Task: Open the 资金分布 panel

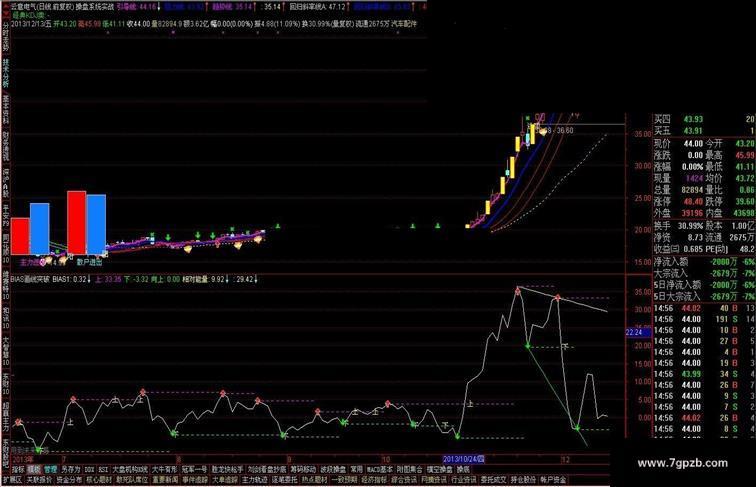Action: pyautogui.click(x=69, y=480)
